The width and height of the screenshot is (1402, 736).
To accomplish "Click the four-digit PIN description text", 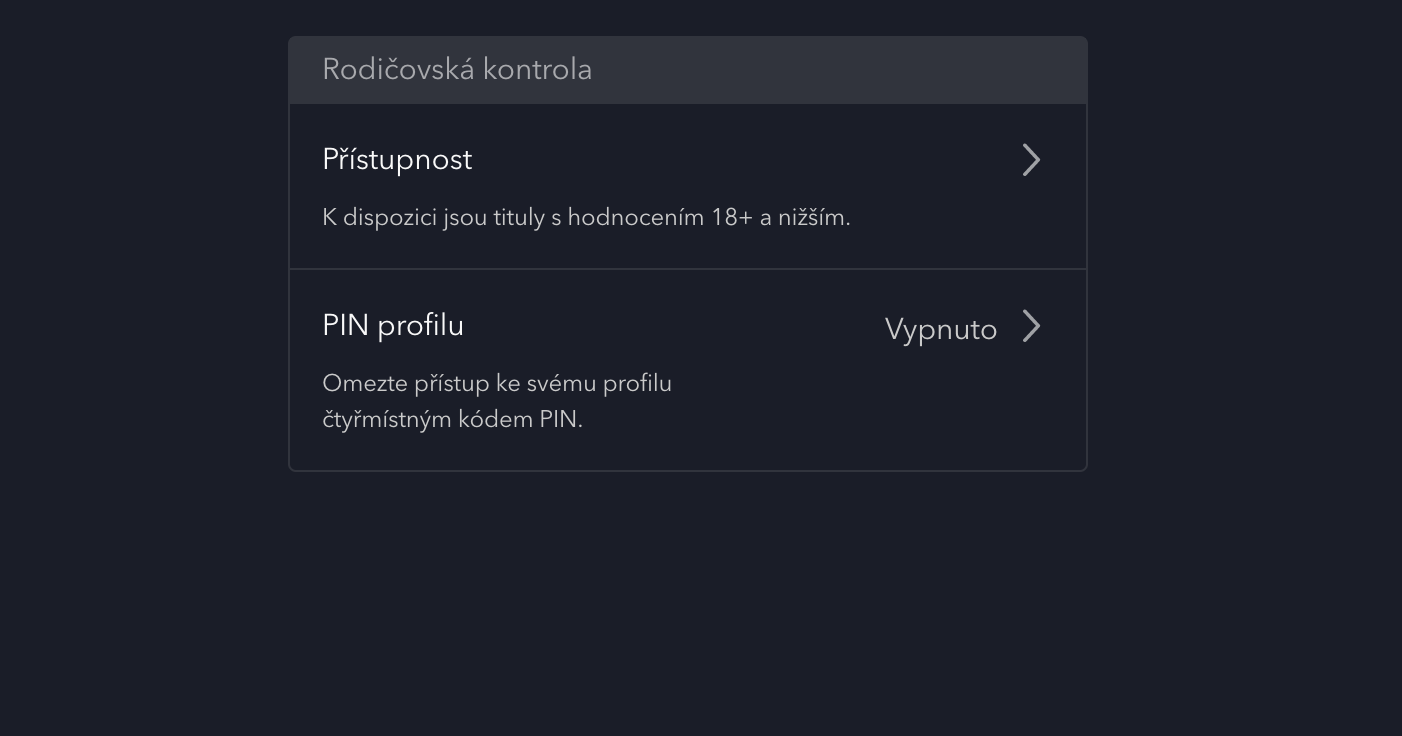I will pyautogui.click(x=497, y=401).
